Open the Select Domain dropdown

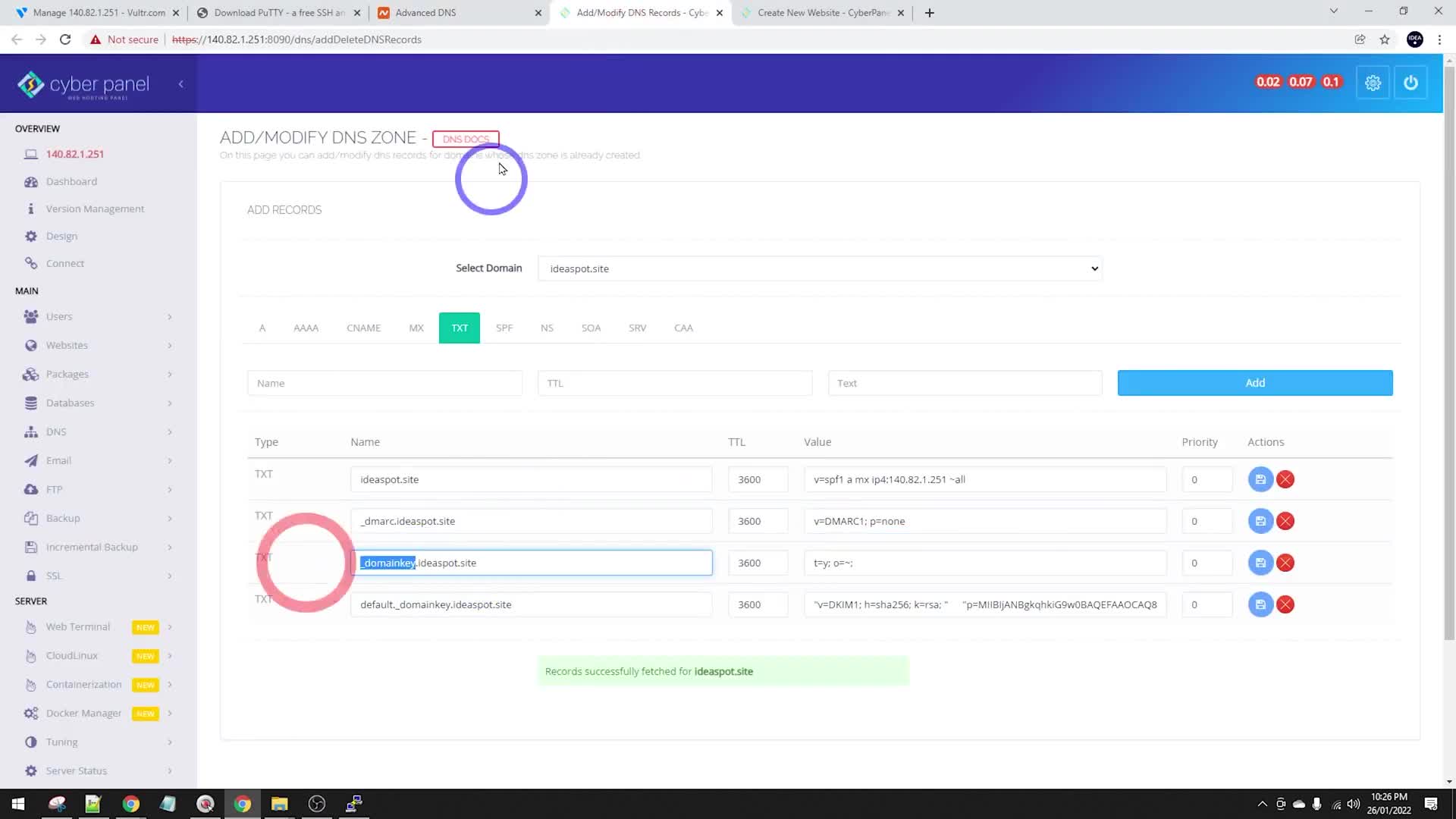820,268
